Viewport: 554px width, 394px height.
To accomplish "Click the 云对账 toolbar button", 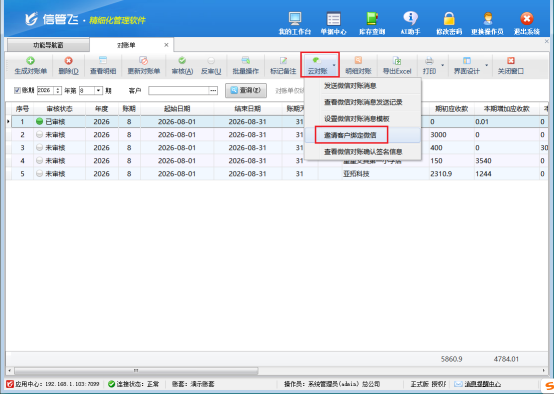I will (317, 66).
